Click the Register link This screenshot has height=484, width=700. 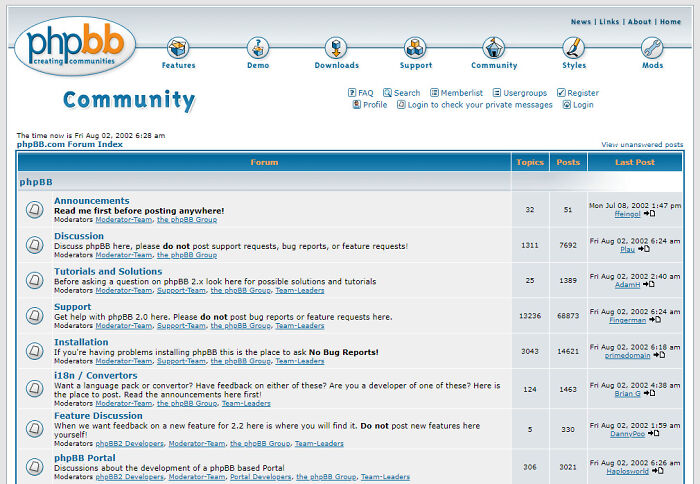583,93
